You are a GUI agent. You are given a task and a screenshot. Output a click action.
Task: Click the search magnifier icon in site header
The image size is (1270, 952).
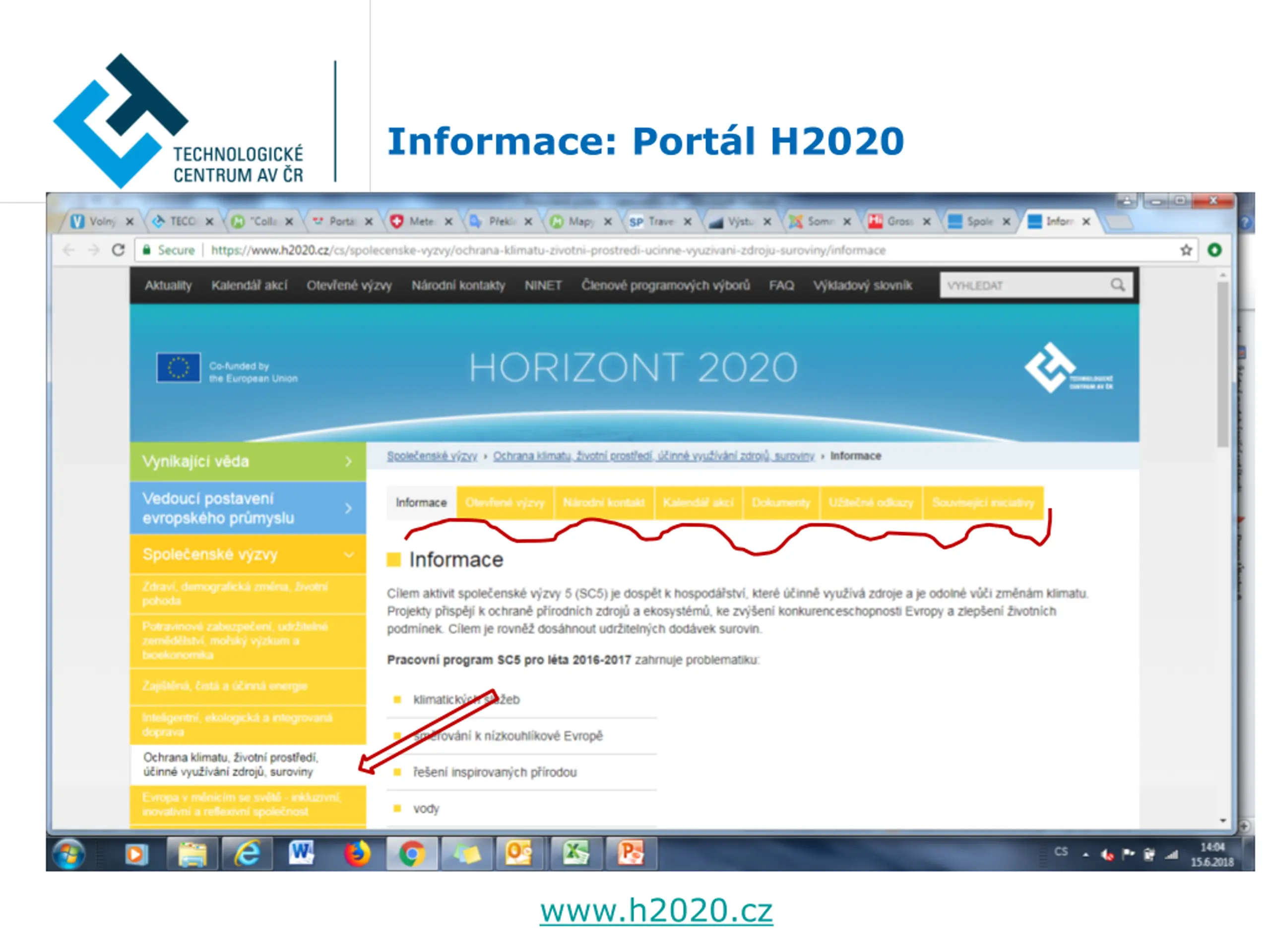tap(1117, 285)
